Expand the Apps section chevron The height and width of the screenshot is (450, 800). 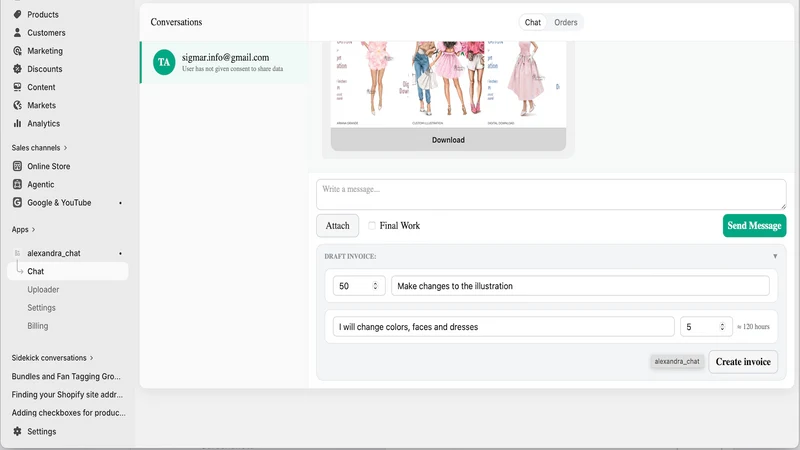click(x=34, y=230)
